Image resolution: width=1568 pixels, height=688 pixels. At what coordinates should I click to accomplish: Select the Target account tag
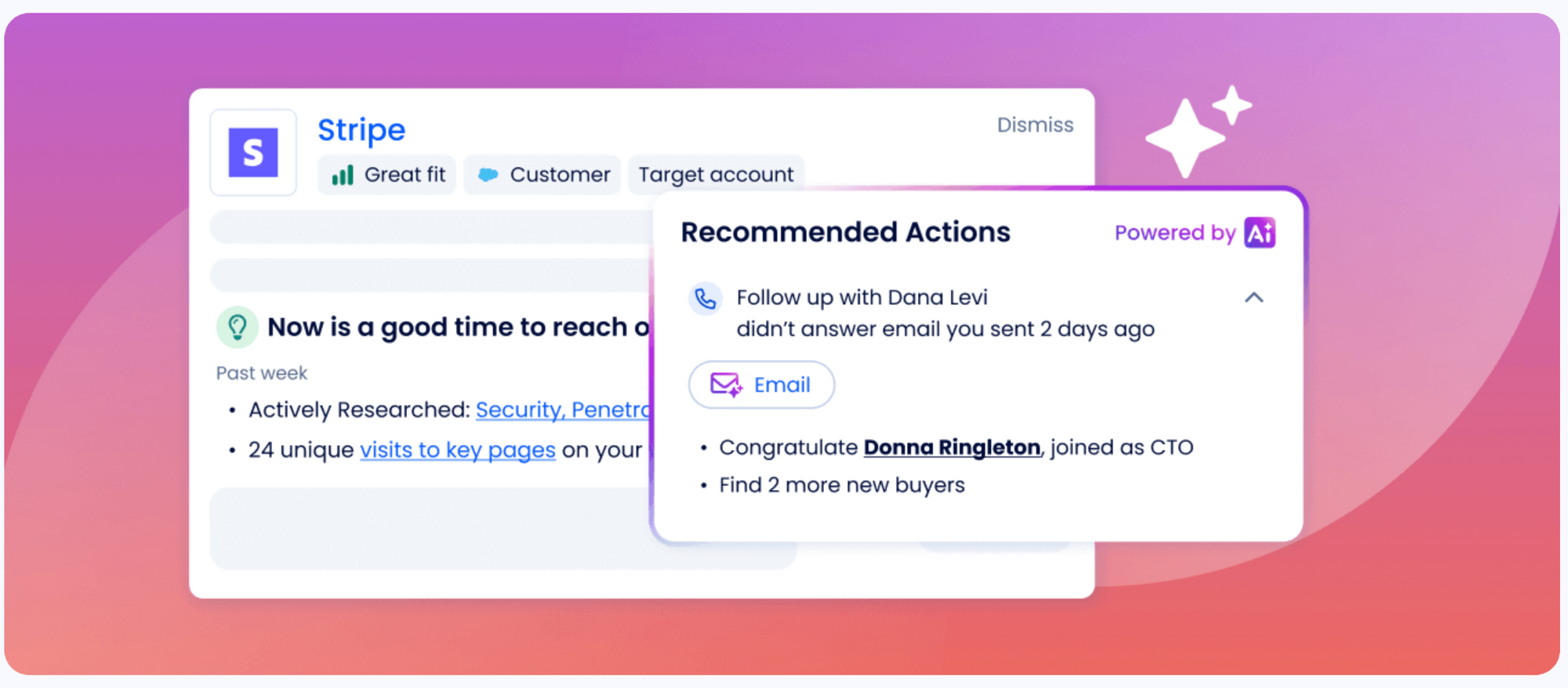(x=716, y=175)
